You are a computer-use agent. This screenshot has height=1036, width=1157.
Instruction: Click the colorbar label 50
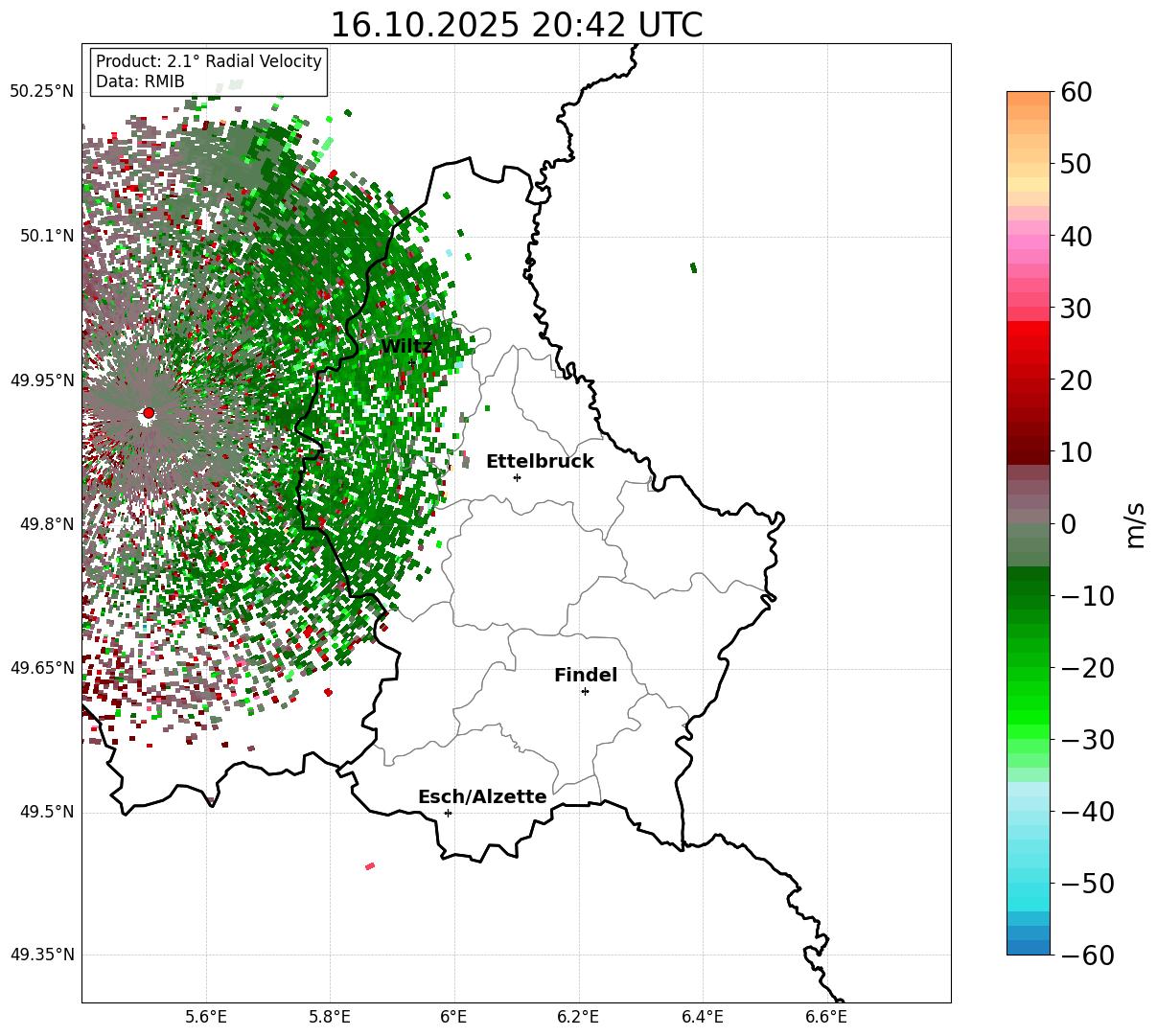coord(1076,164)
